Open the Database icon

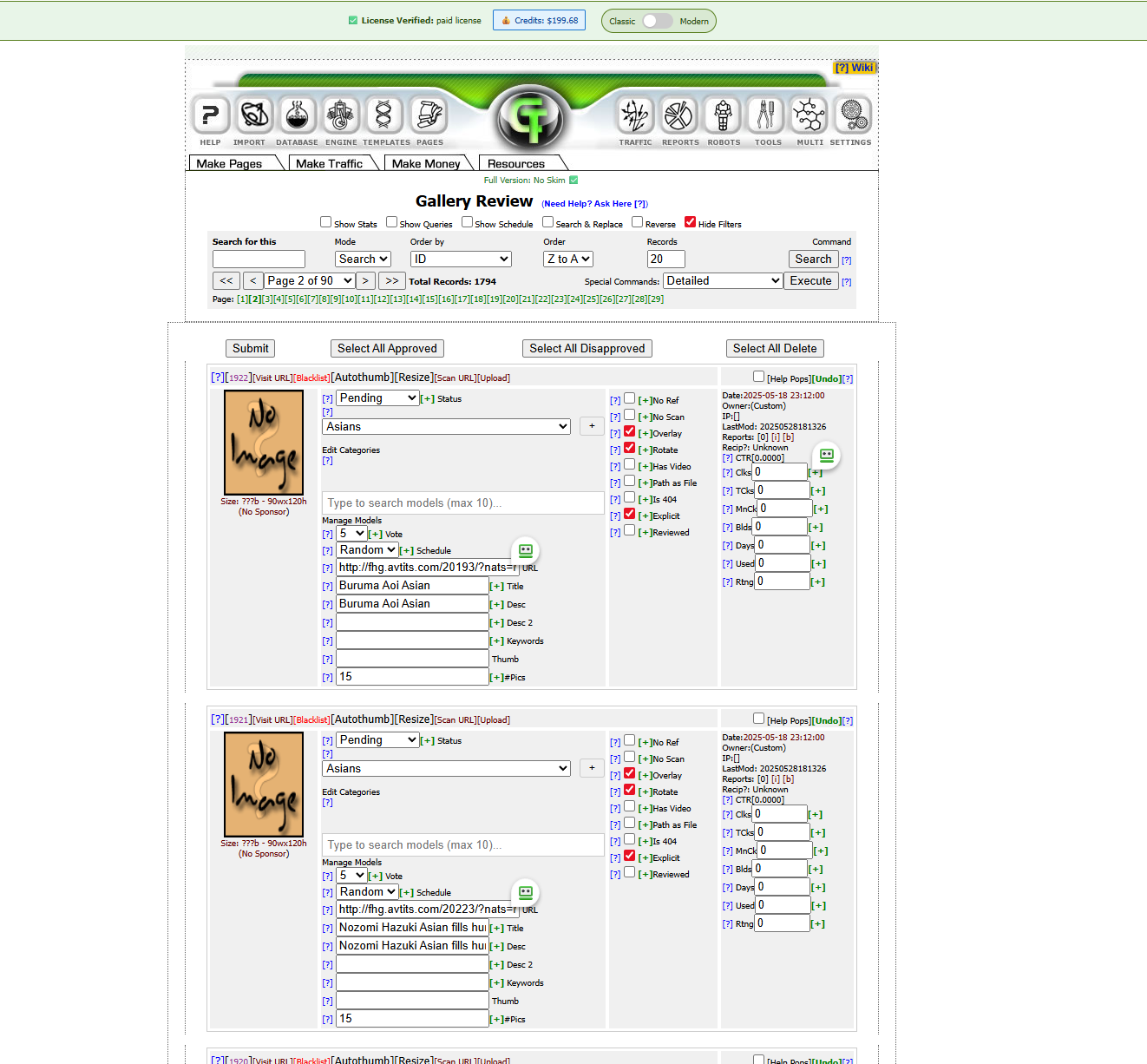(x=297, y=115)
